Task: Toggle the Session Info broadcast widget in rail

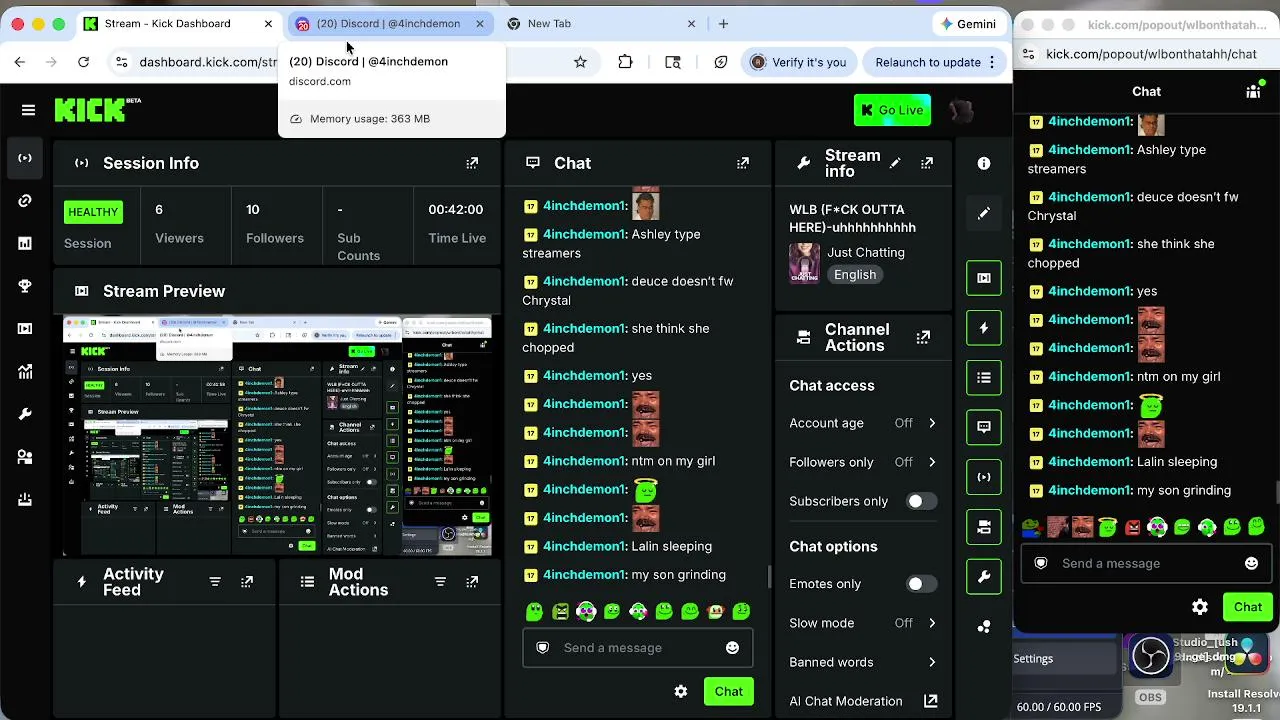Action: [x=984, y=477]
